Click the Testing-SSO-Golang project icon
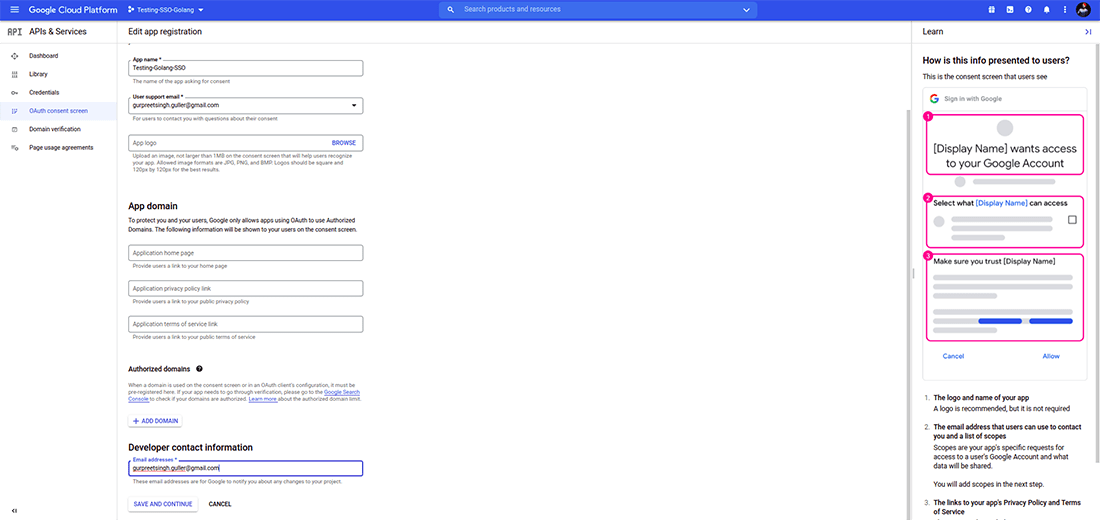 [x=131, y=10]
